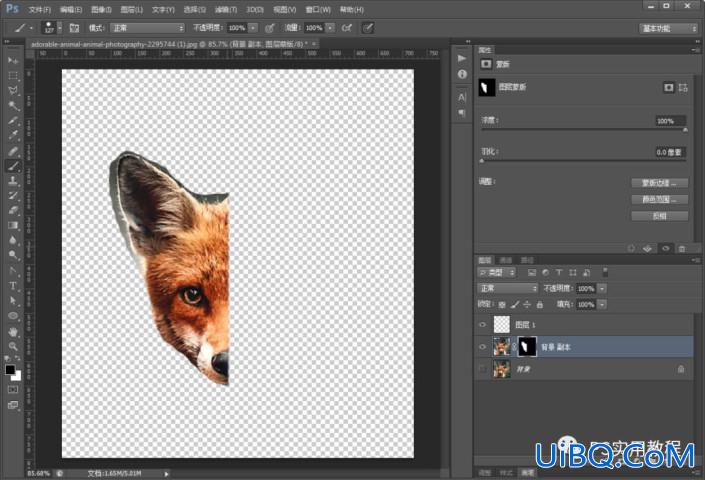This screenshot has width=705, height=480.
Task: Select the Gradient tool
Action: click(x=13, y=225)
